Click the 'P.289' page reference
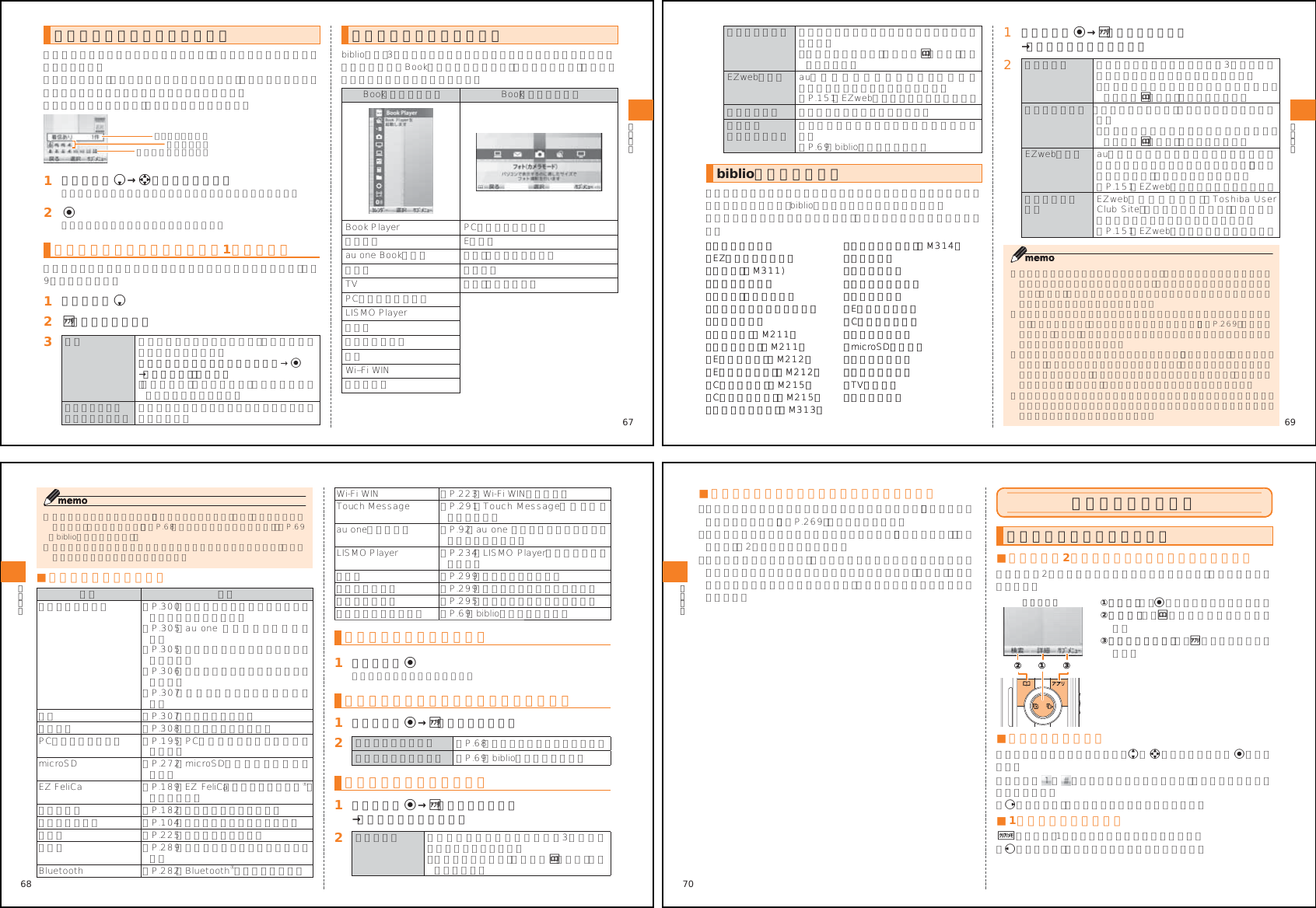The width and height of the screenshot is (1316, 908). (x=165, y=848)
